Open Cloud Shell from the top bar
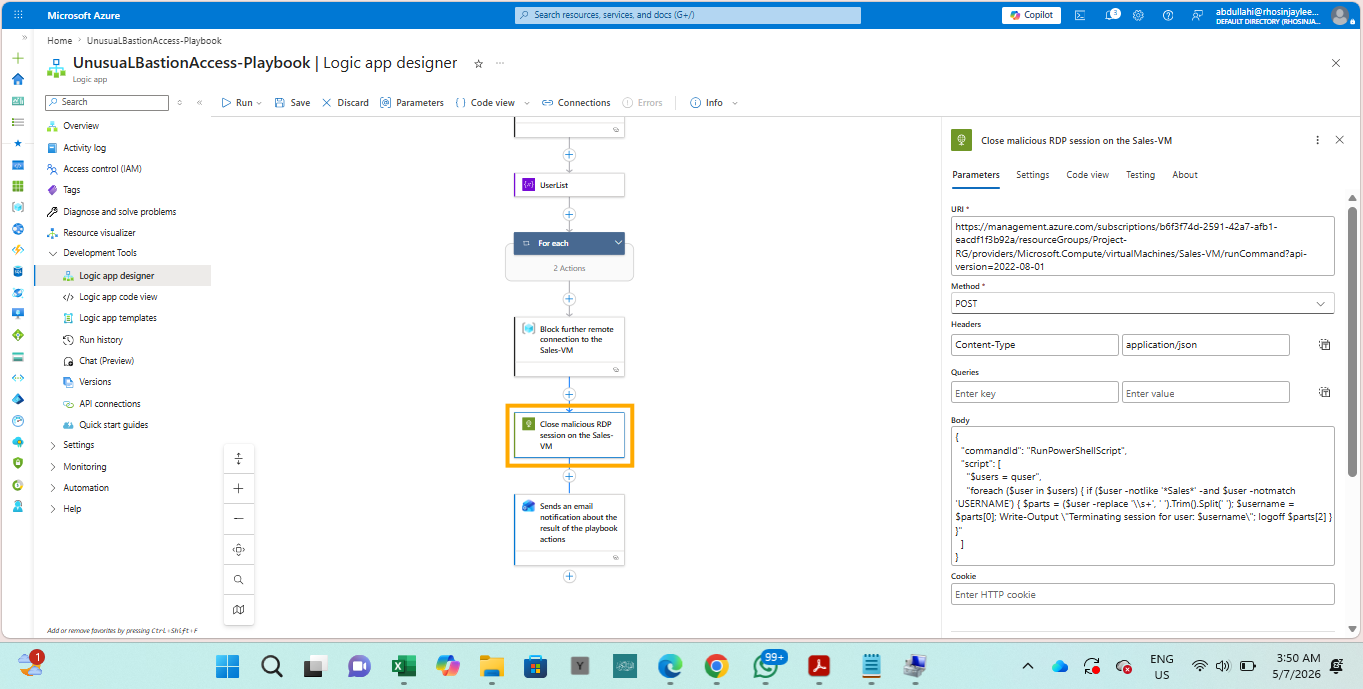Viewport: 1363px width, 689px height. click(x=1080, y=15)
